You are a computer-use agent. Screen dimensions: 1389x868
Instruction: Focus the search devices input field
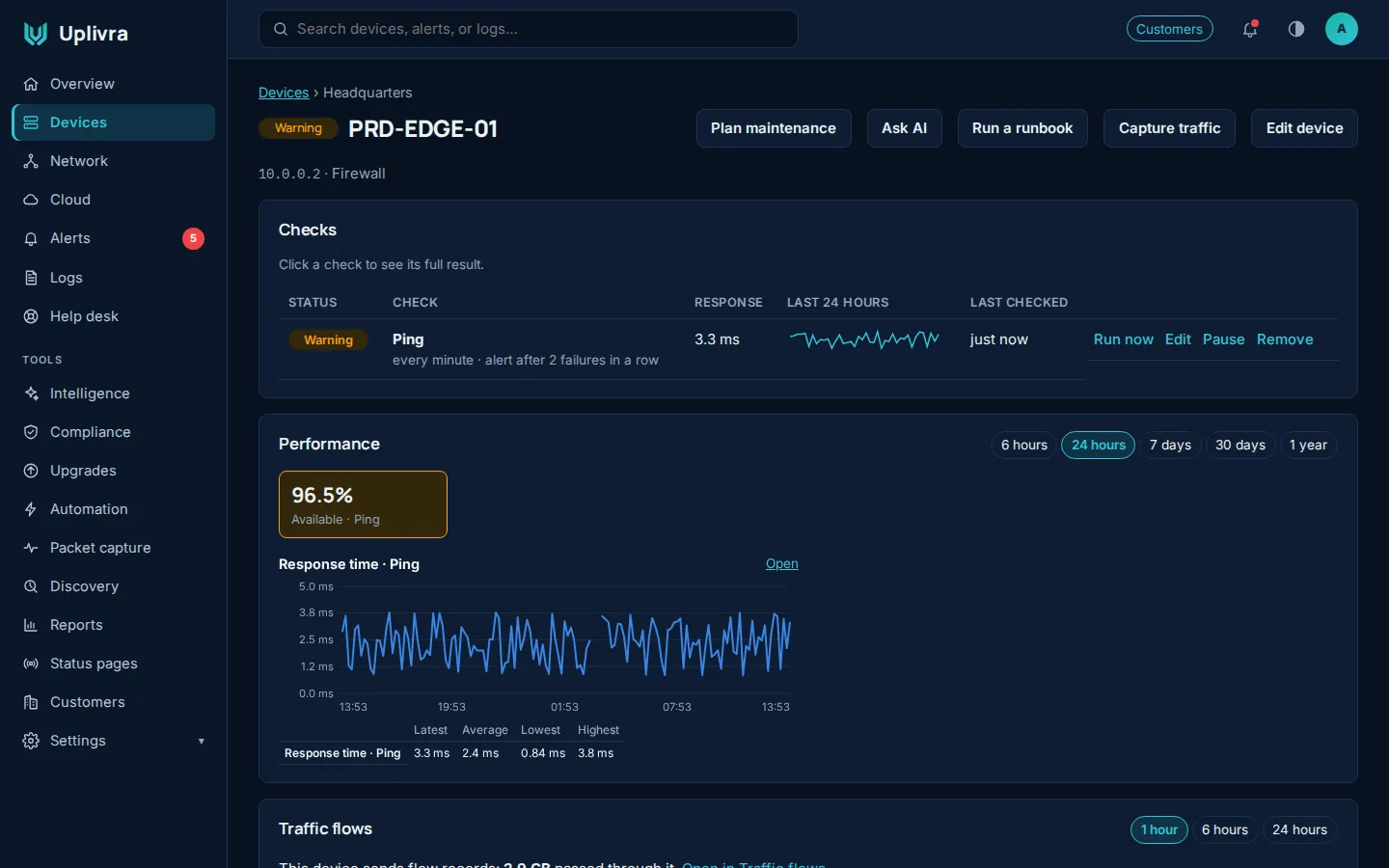[529, 29]
